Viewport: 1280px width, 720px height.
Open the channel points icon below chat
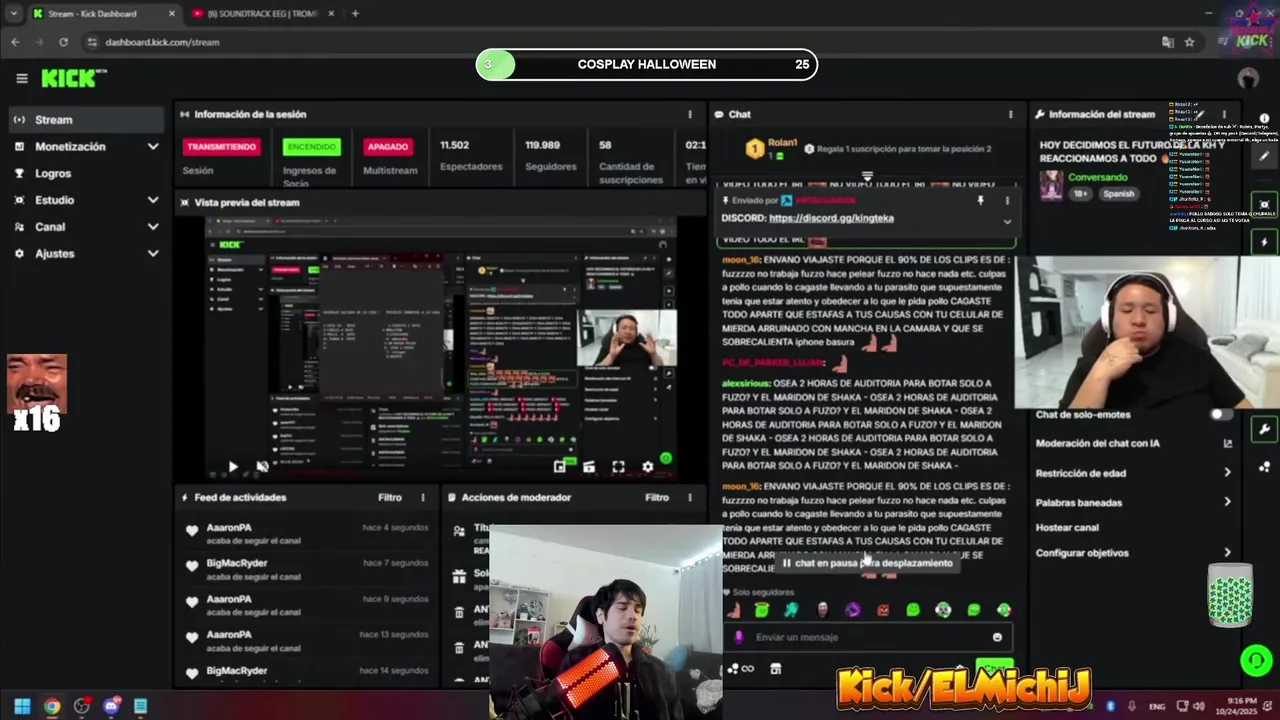(x=740, y=669)
